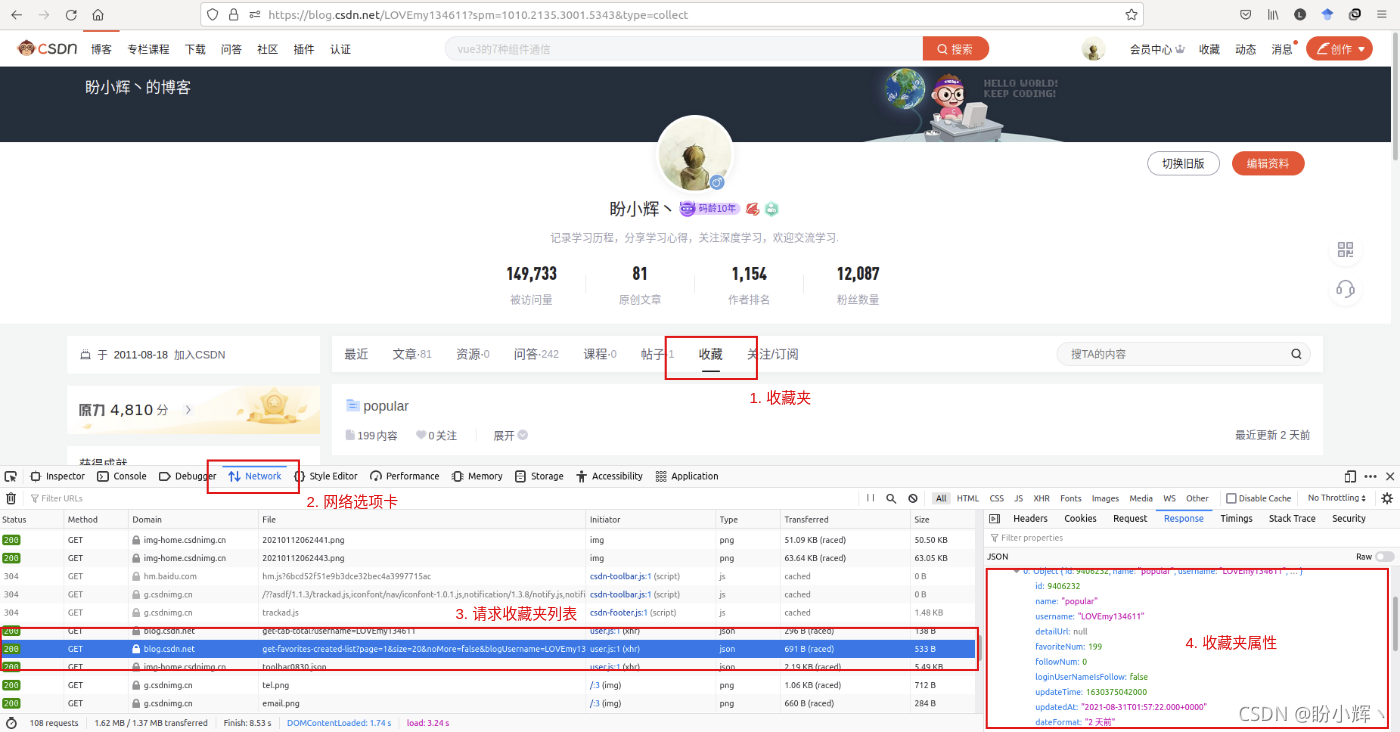Expand the popular folder with 展开
Viewport: 1400px width, 732px height.
(x=510, y=436)
